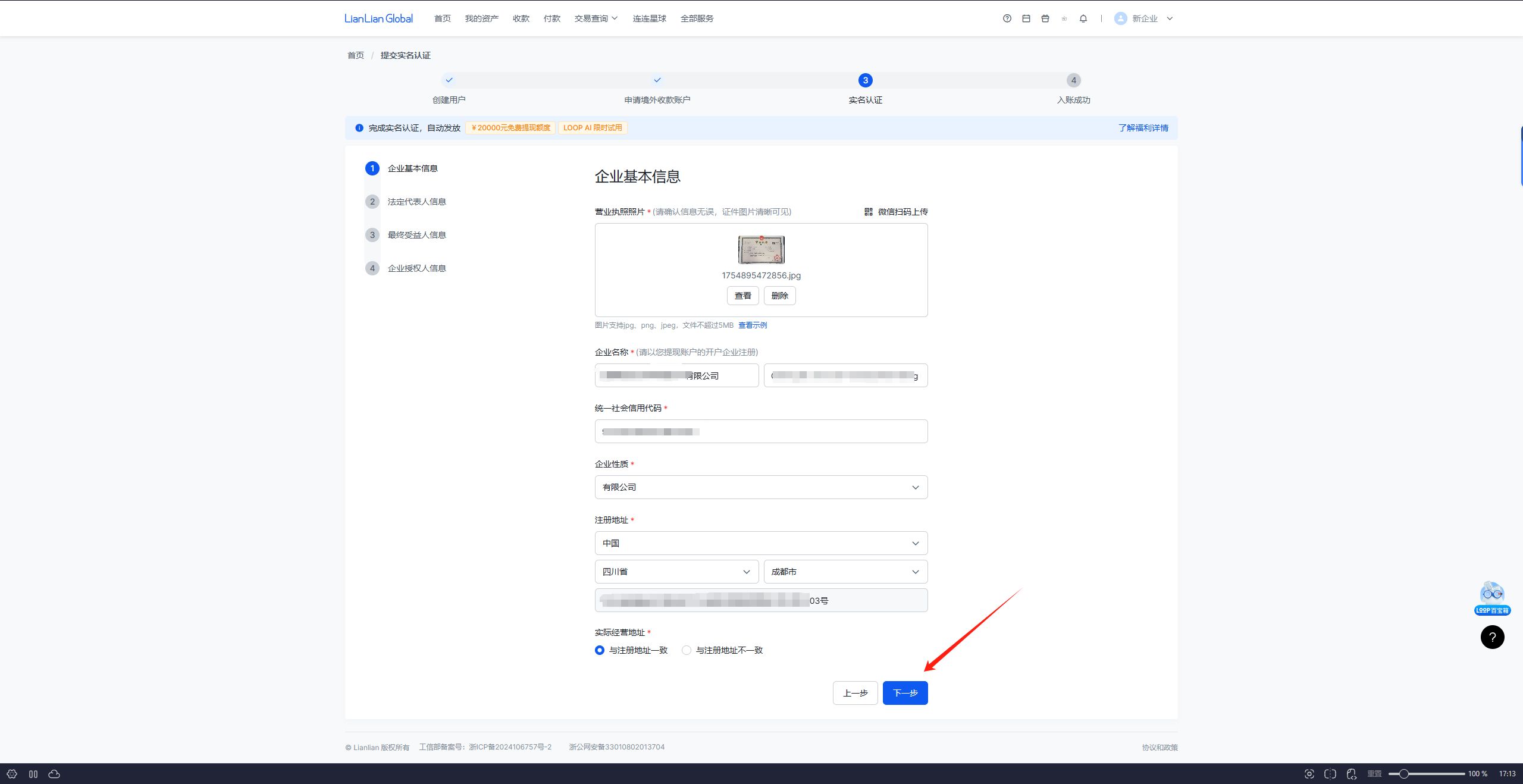This screenshot has width=1523, height=784.
Task: Expand the 交易查询 menu
Action: point(596,18)
